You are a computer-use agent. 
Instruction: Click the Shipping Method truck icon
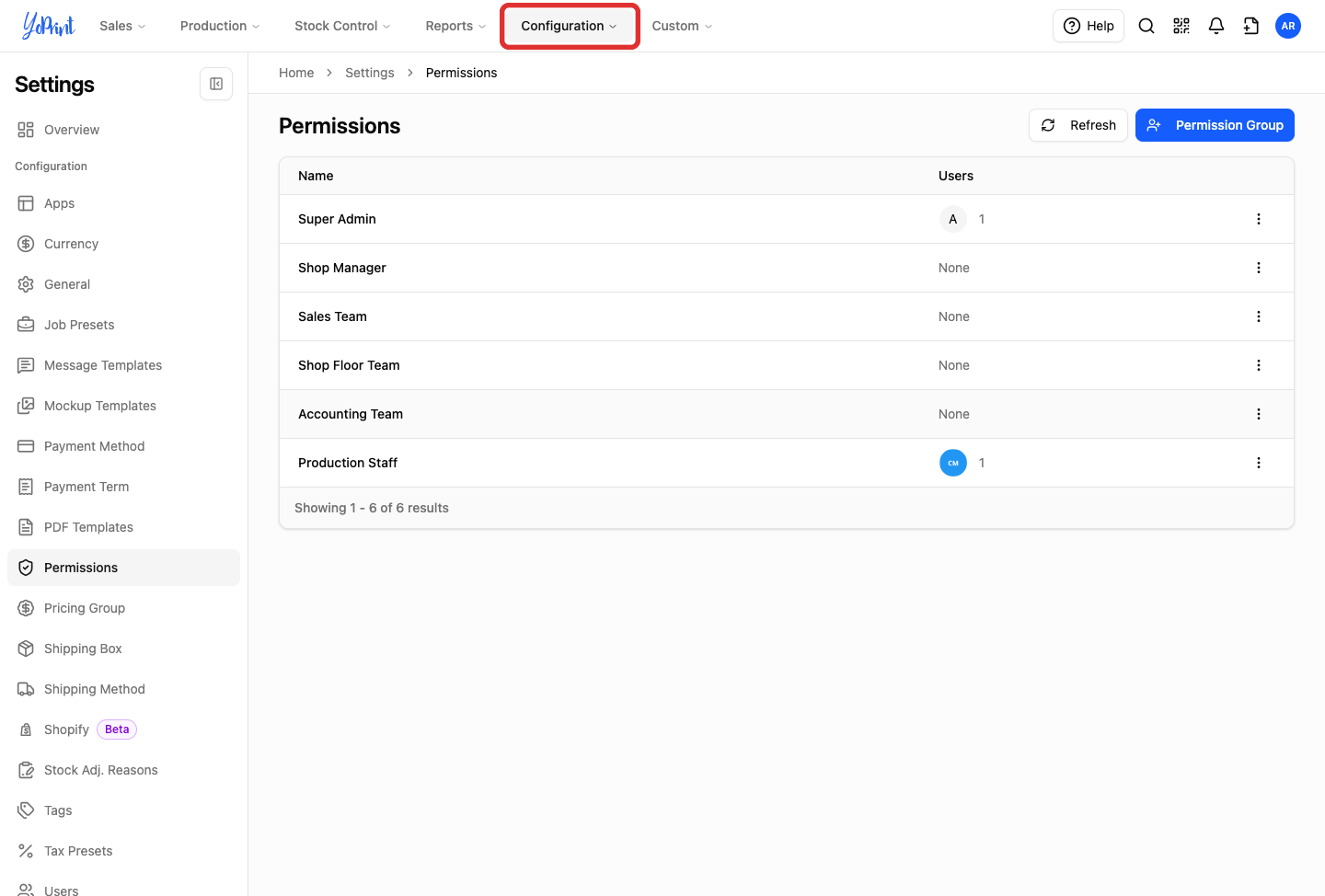(26, 689)
